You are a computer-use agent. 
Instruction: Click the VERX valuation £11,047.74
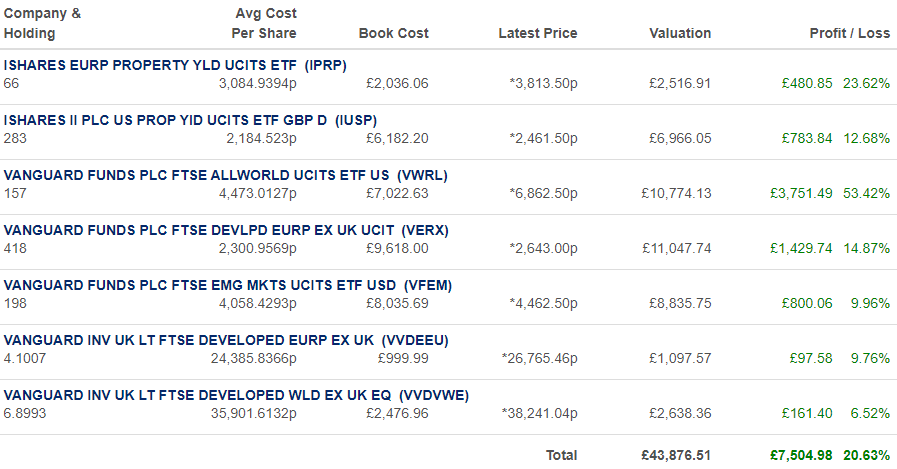(677, 248)
